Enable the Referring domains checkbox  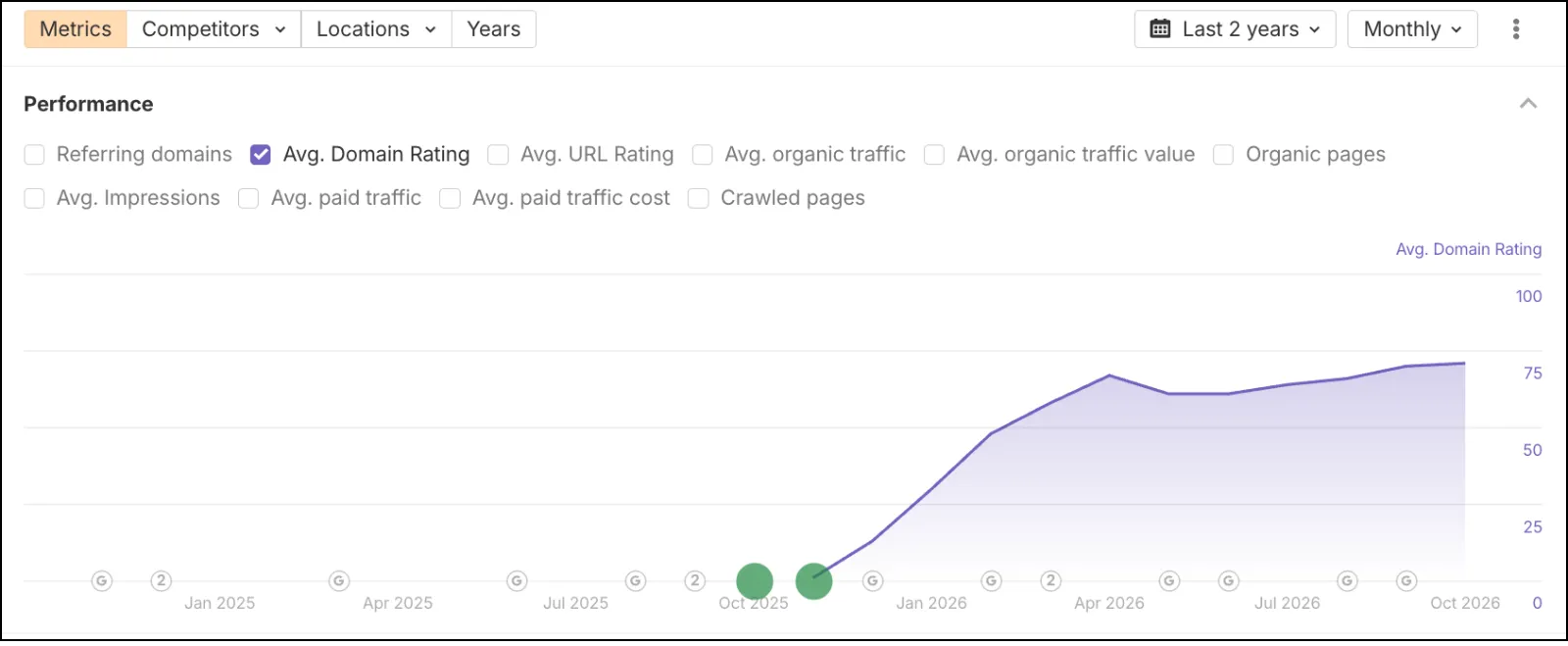(34, 155)
